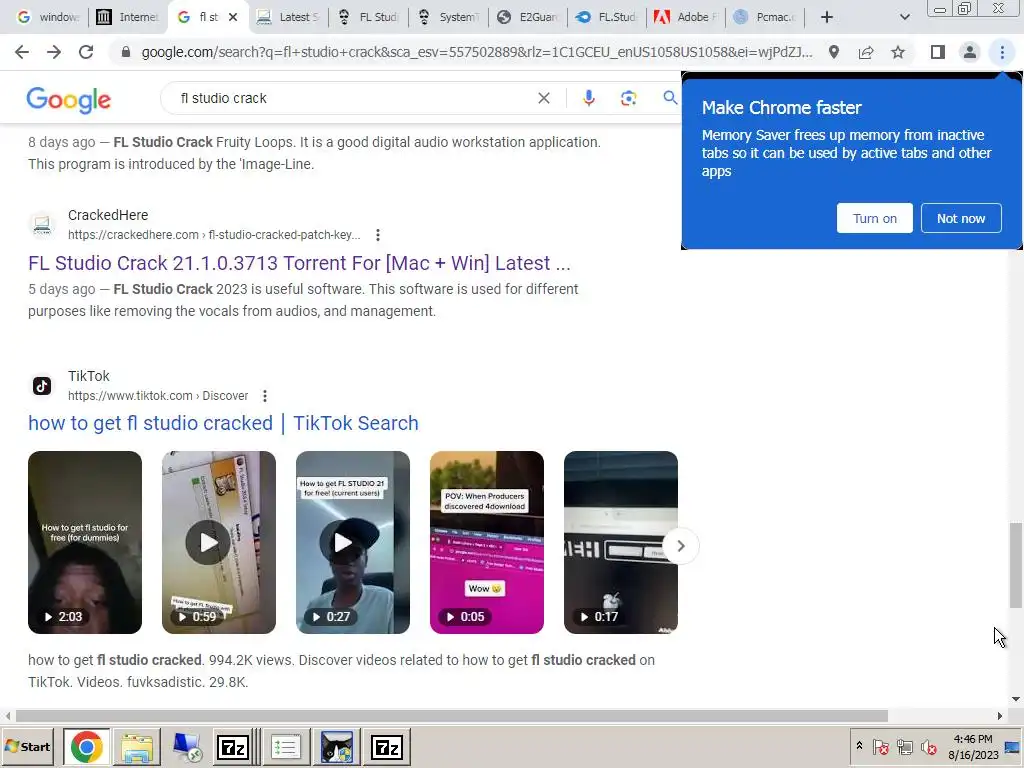This screenshot has height=768, width=1024.
Task: Expand the tab search dropdown arrow
Action: tap(904, 17)
